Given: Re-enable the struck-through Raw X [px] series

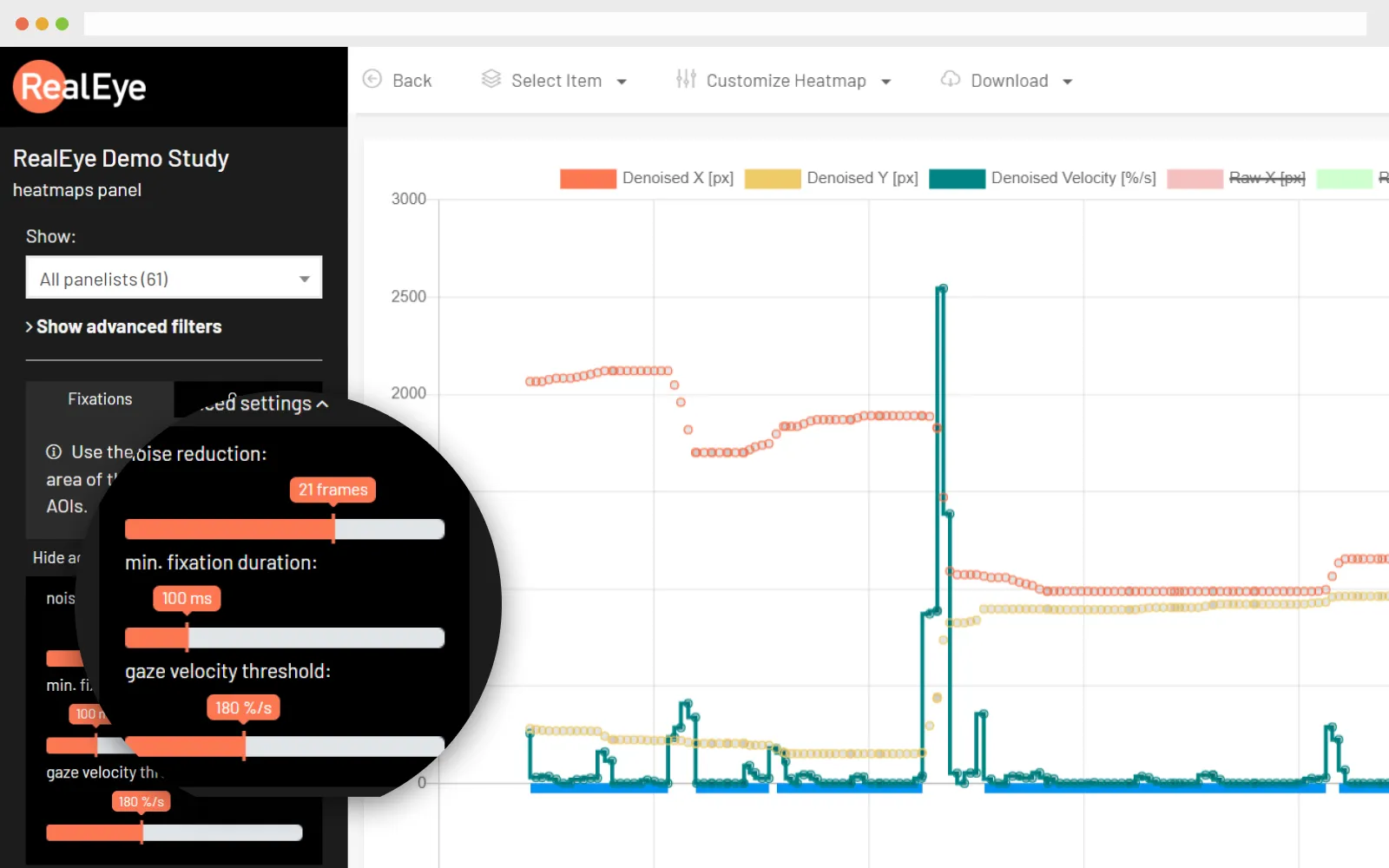Looking at the screenshot, I should point(1267,178).
